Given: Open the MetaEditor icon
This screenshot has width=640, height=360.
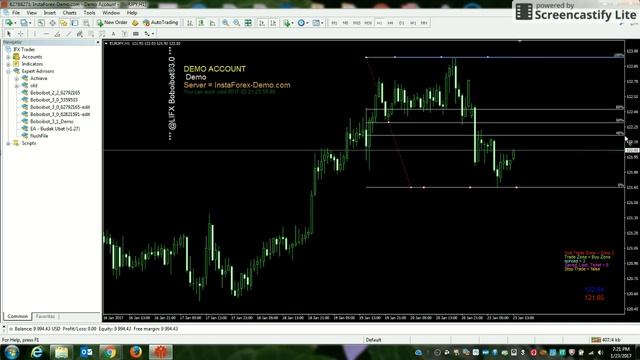Looking at the screenshot, I should click(x=135, y=23).
